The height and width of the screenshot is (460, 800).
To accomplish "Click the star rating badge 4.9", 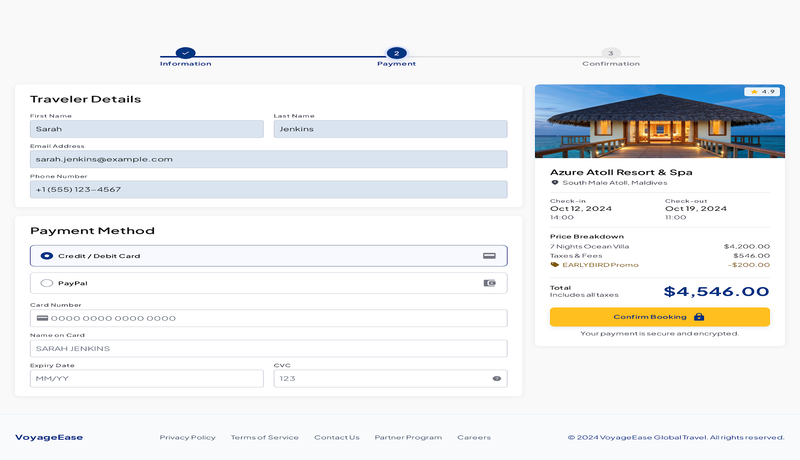I will point(762,92).
